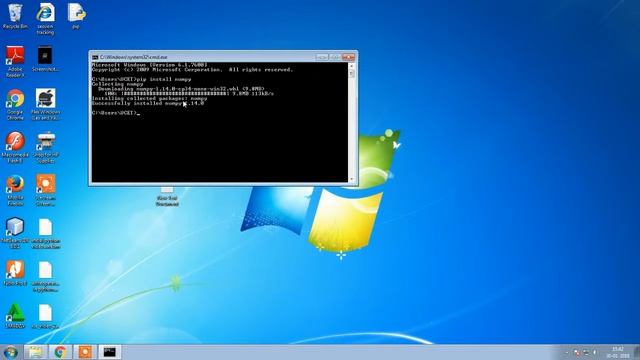Open the white cube application shortcut
The height and width of the screenshot is (360, 640).
pyautogui.click(x=15, y=233)
